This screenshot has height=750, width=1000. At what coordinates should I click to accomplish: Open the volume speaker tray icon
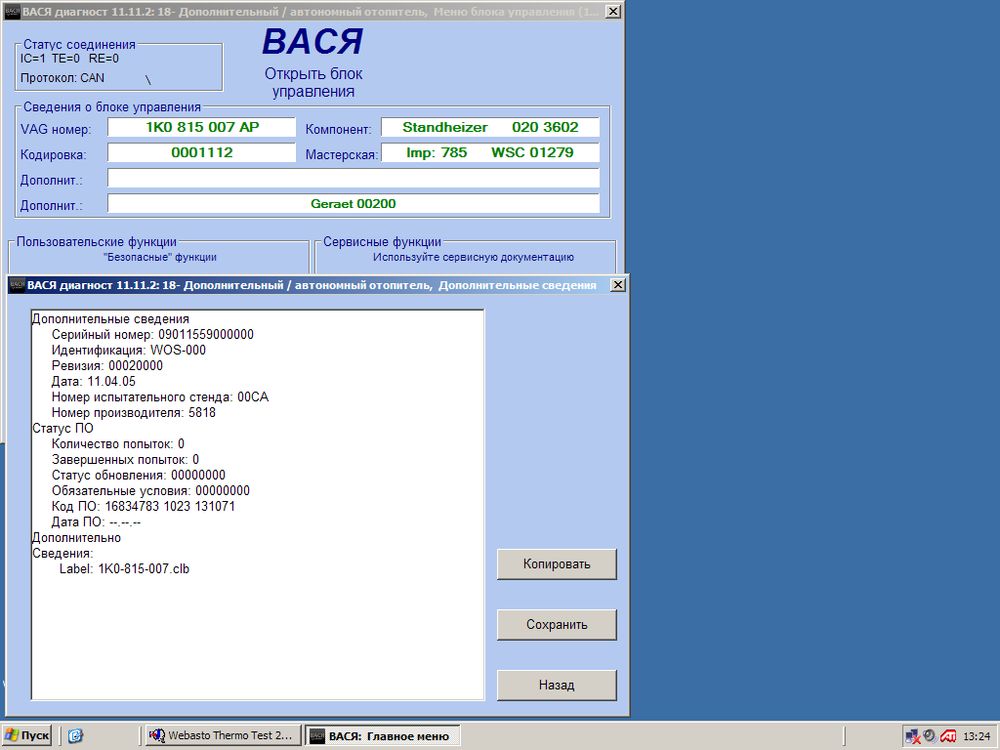coord(930,736)
